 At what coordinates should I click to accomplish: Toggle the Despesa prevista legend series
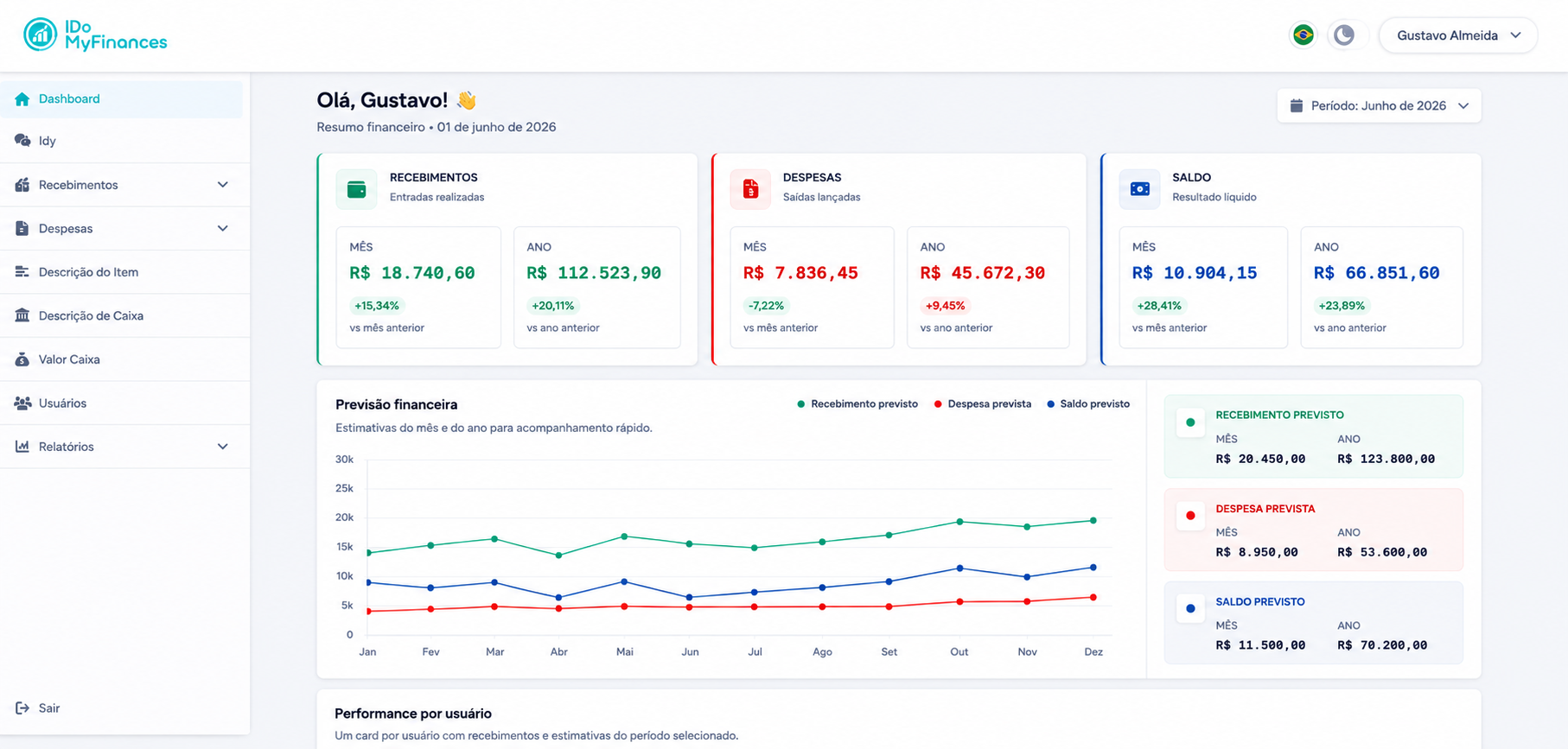click(x=983, y=404)
